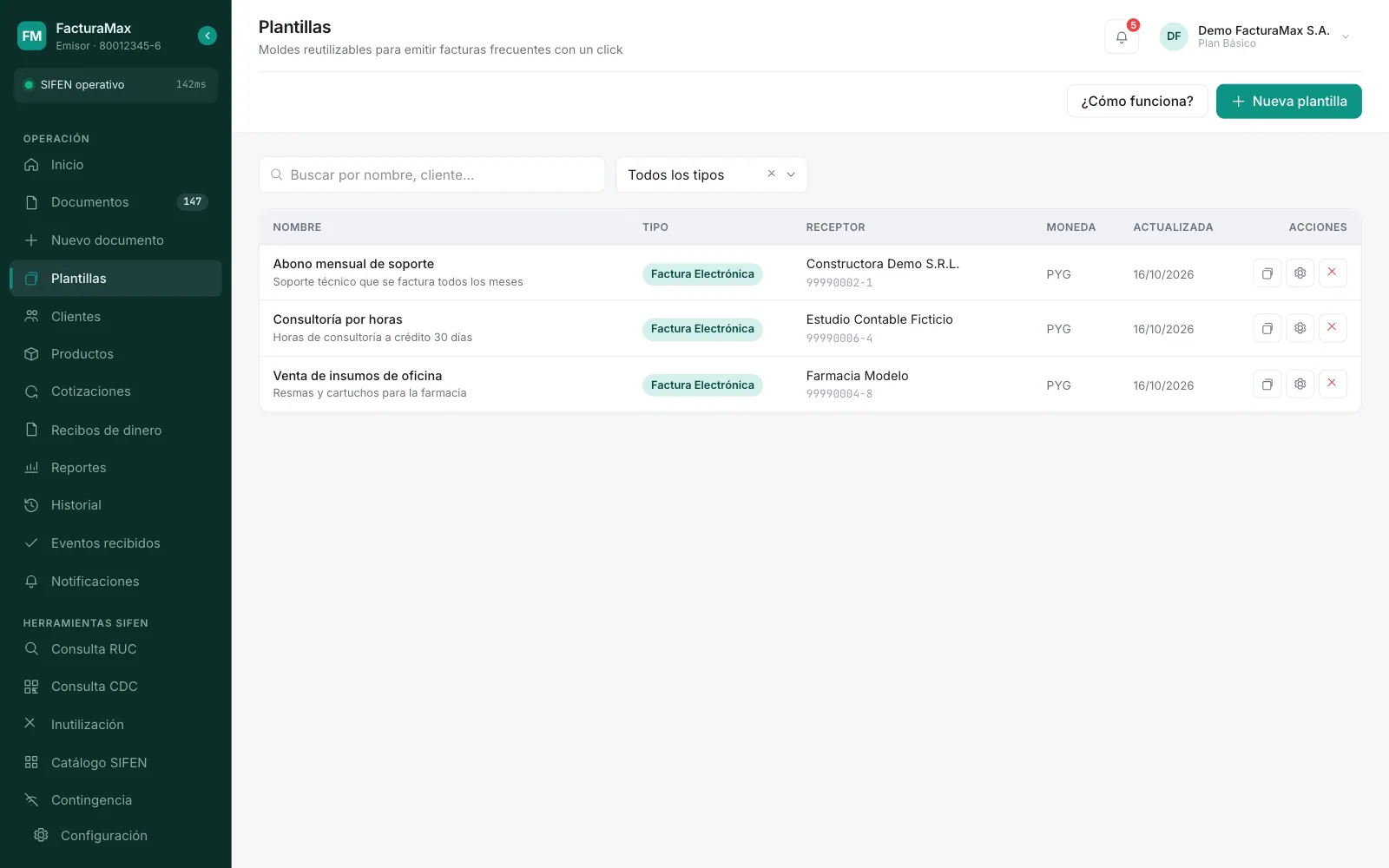Click the Estudio Contable Ficticio receptor cell
This screenshot has height=868, width=1389.
pyautogui.click(x=879, y=328)
